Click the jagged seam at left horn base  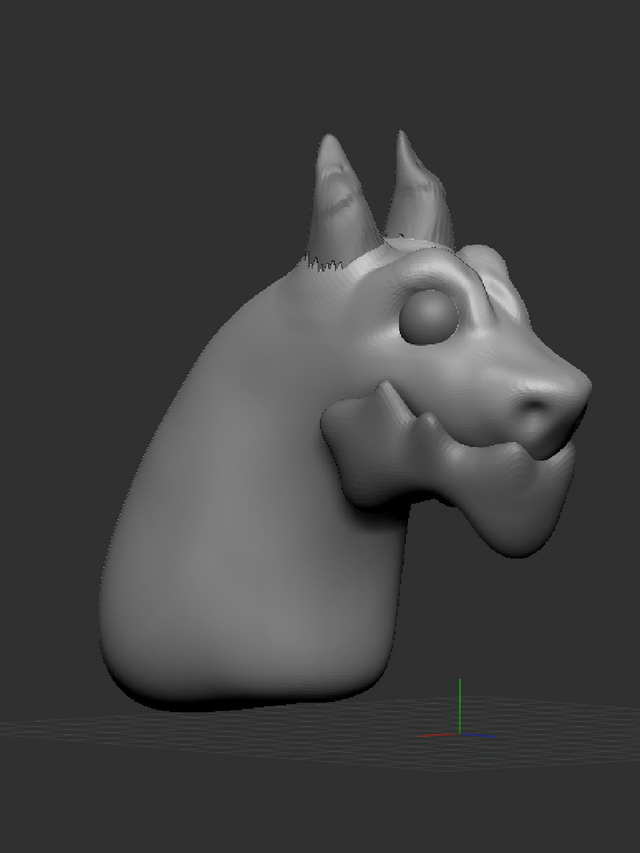click(x=324, y=263)
